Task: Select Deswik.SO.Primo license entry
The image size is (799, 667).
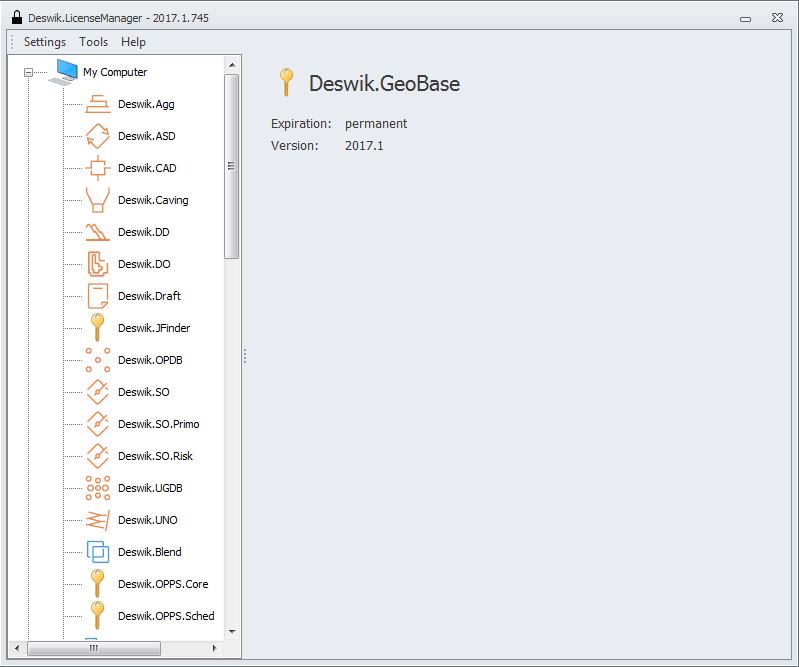Action: tap(158, 424)
